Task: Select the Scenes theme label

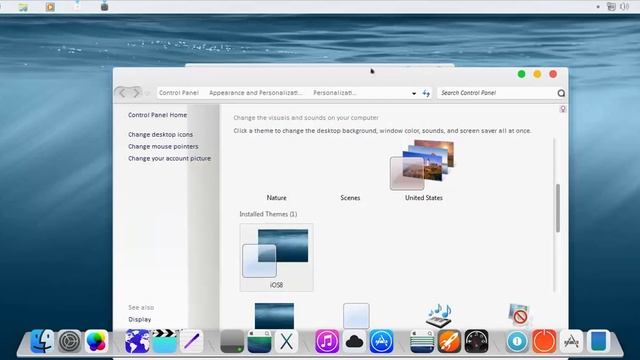Action: point(350,198)
